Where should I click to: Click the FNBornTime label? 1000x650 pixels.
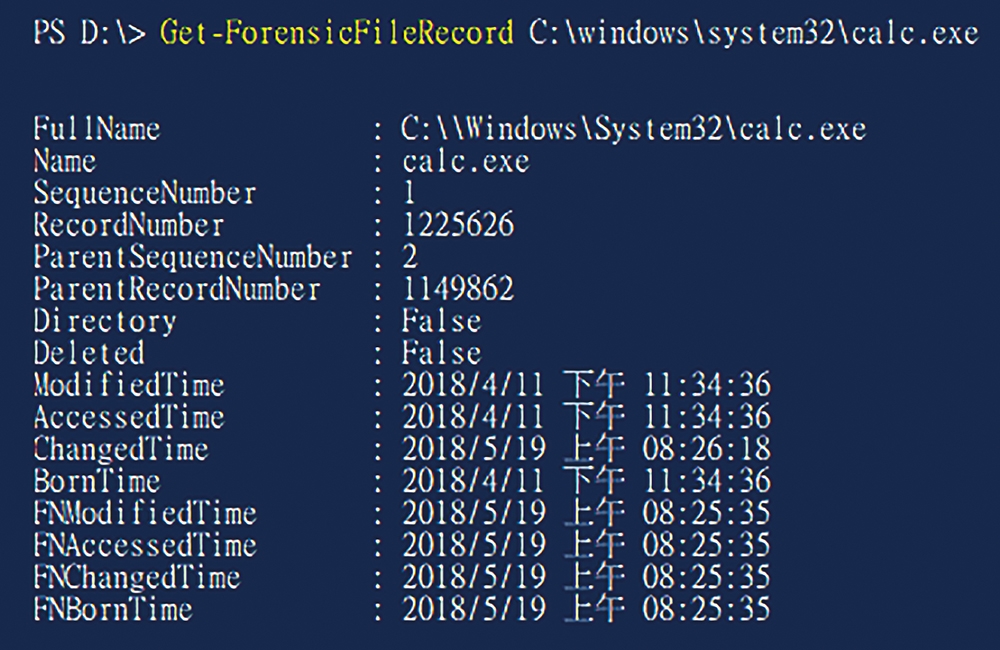click(113, 609)
